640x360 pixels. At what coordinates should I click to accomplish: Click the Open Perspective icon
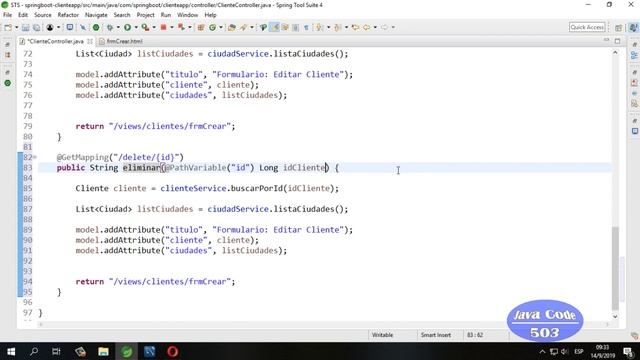(x=619, y=27)
